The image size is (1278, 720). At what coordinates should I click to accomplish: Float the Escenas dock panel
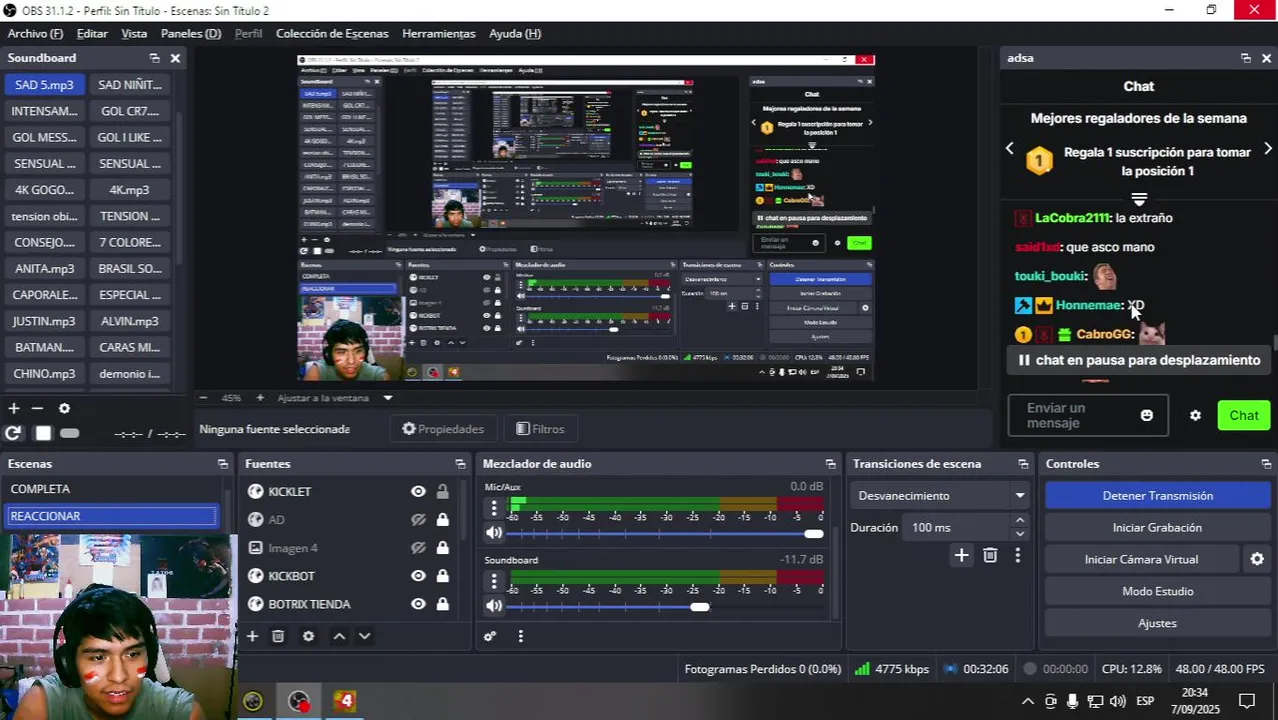[222, 464]
